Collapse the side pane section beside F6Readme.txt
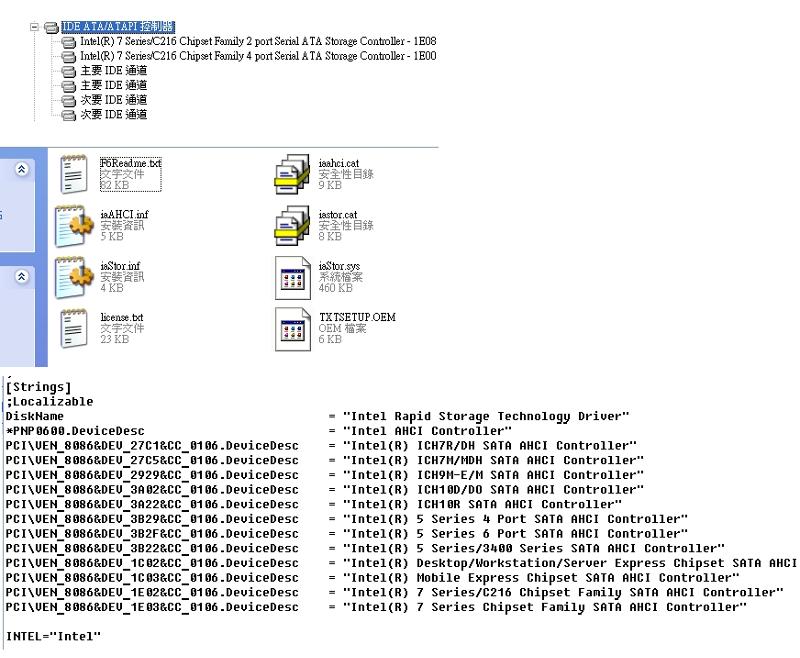Viewport: 800px width, 658px height. pos(21,169)
